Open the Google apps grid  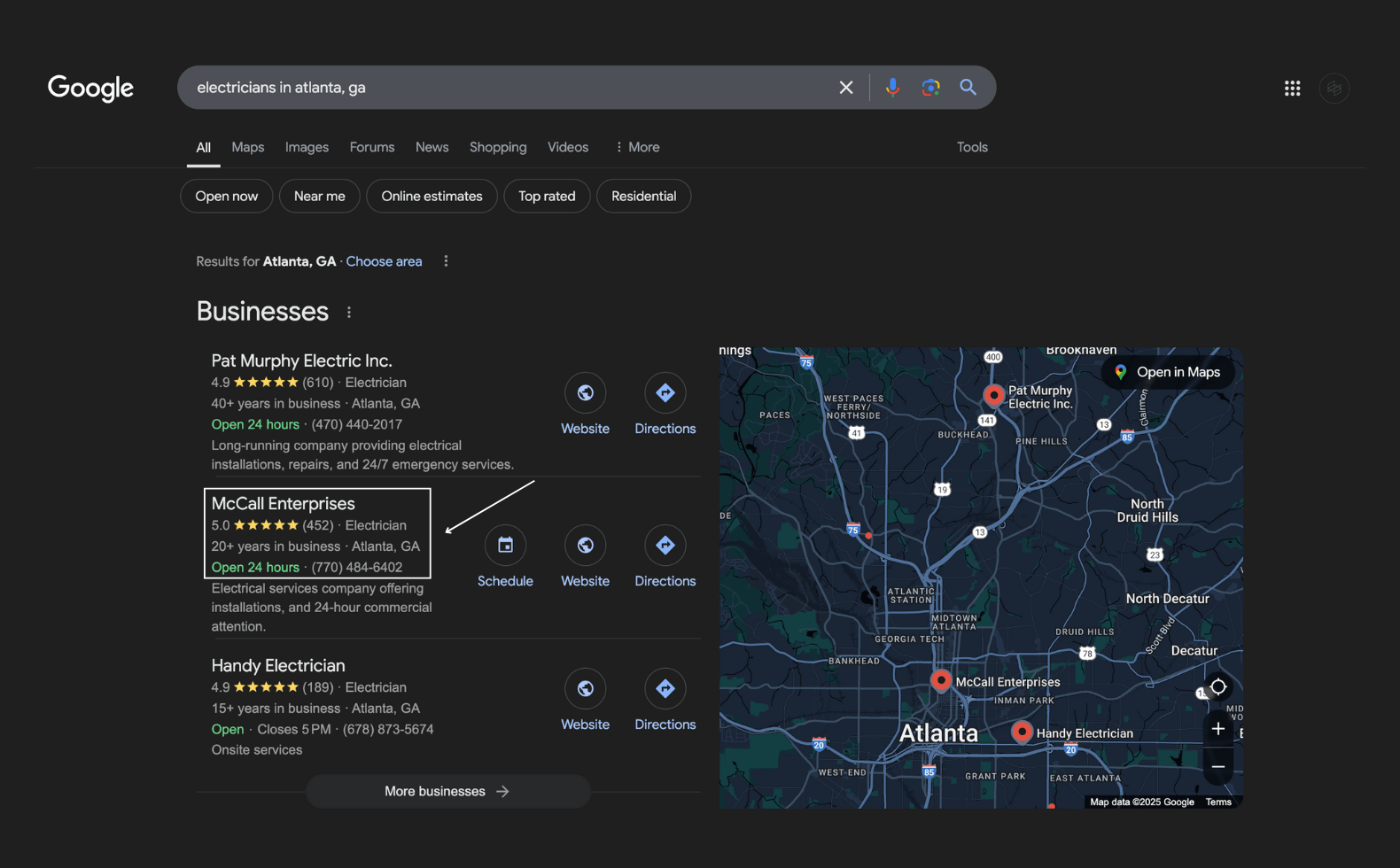tap(1292, 88)
